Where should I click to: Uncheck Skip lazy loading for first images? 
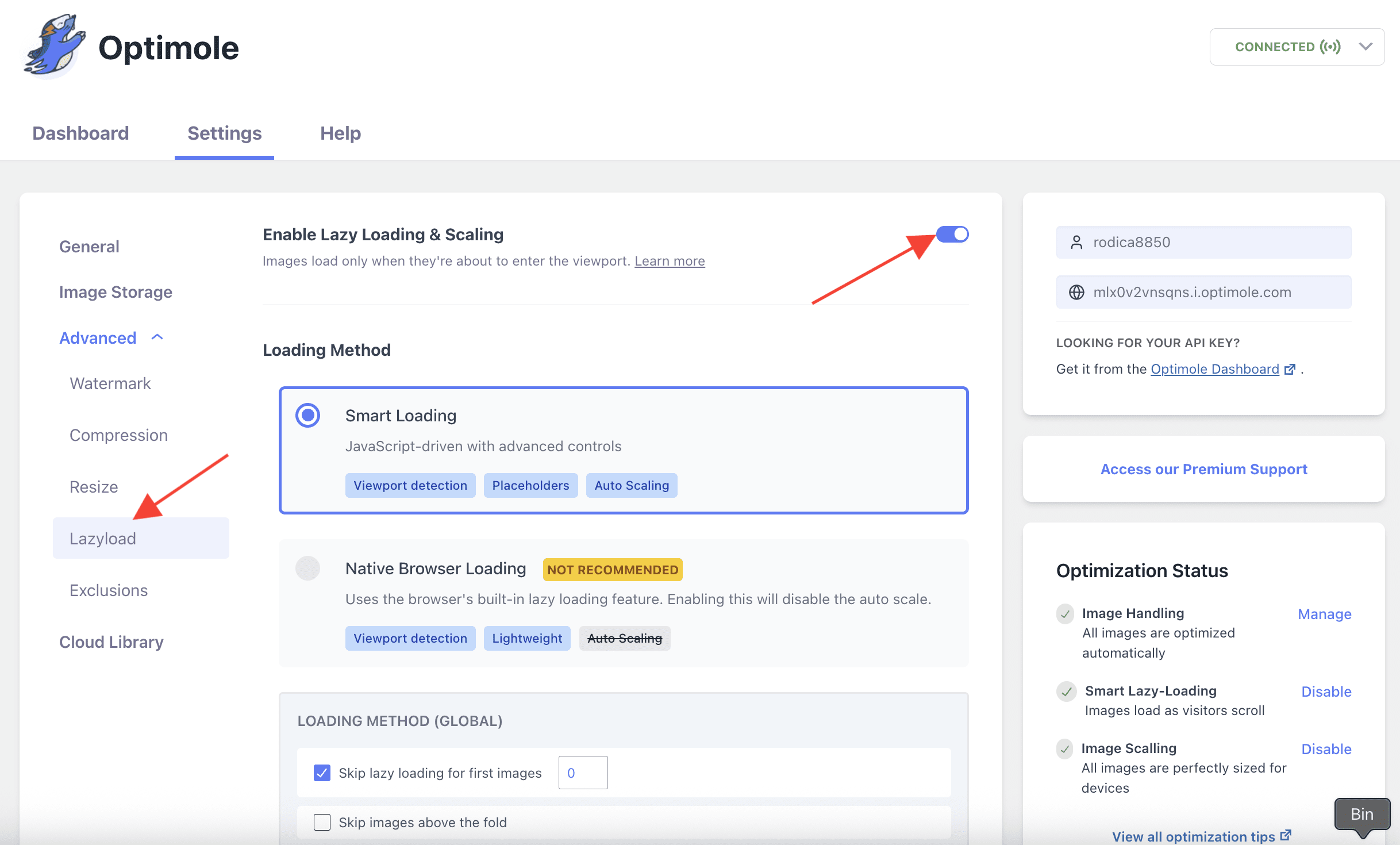click(x=322, y=773)
